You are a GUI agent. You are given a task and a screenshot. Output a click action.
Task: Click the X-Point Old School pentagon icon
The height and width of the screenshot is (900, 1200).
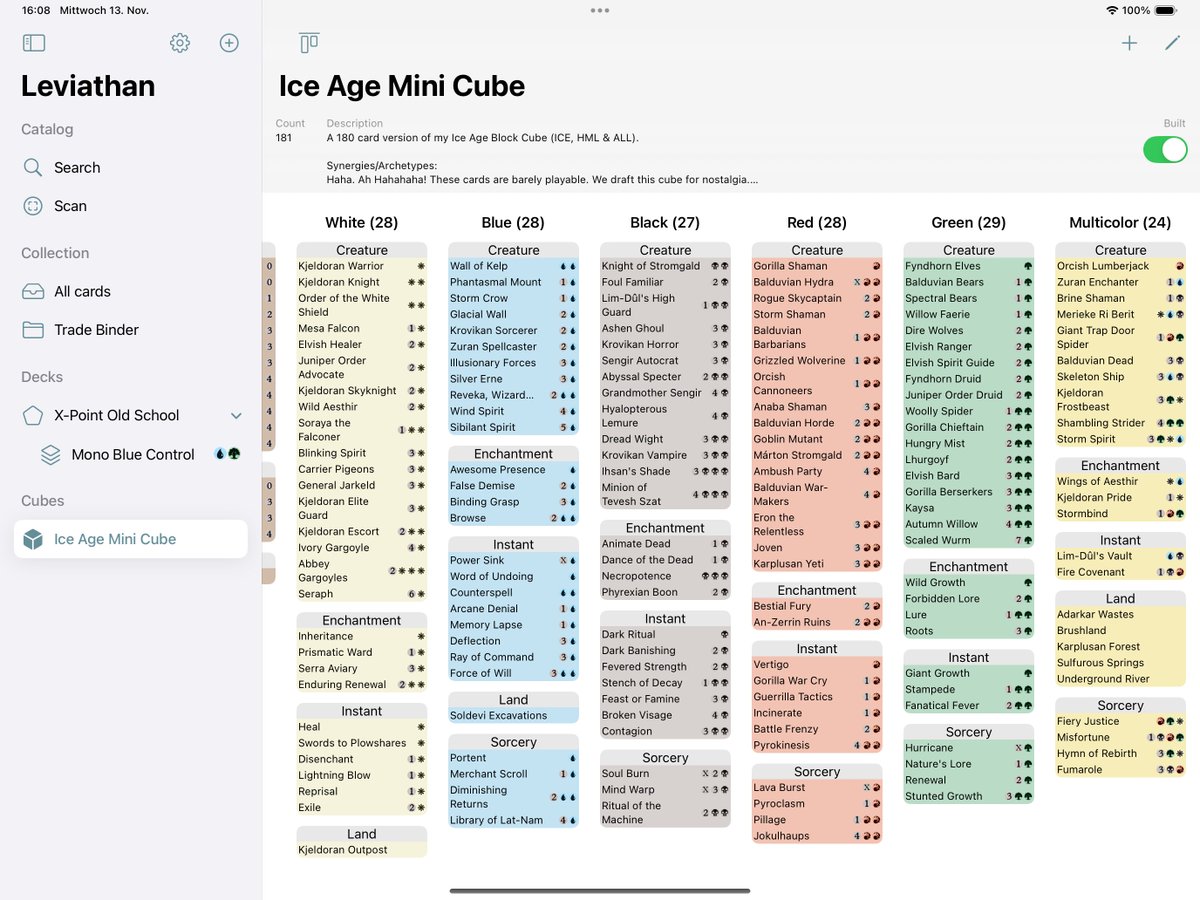pyautogui.click(x=33, y=415)
